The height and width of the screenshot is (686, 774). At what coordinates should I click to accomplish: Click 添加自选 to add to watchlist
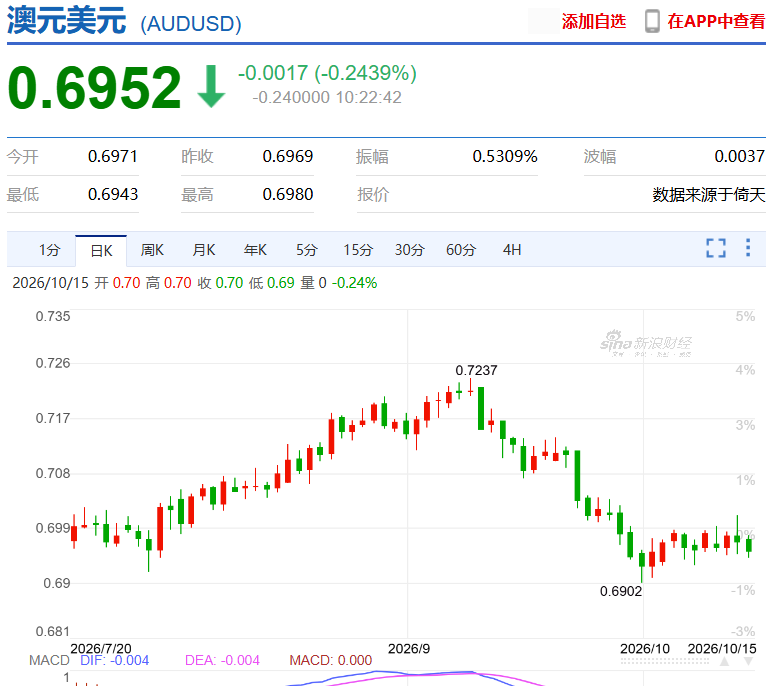(594, 21)
